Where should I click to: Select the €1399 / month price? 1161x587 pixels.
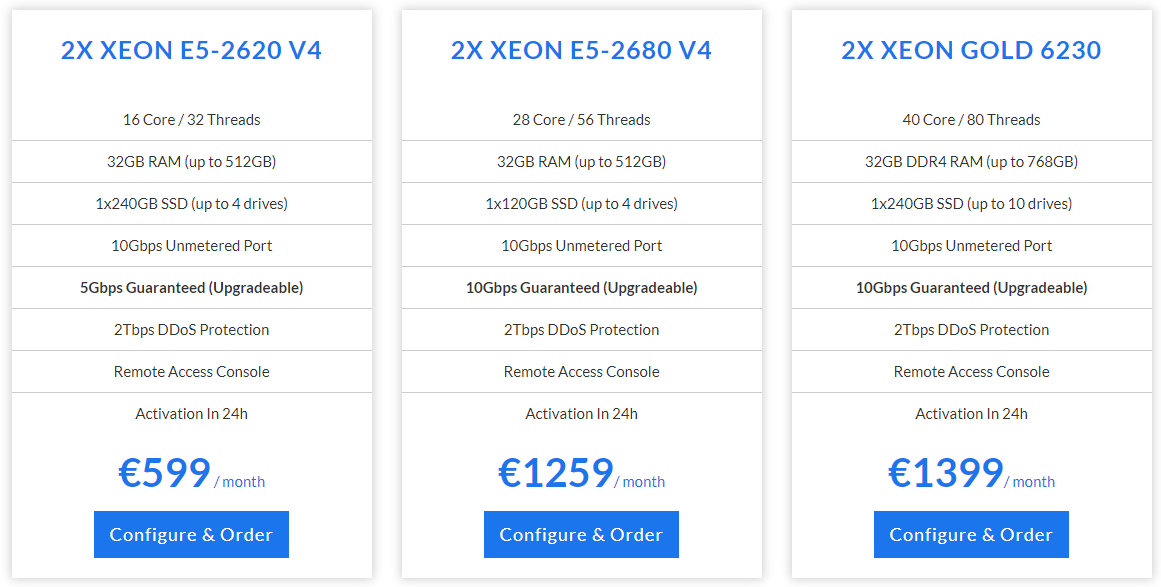(971, 473)
